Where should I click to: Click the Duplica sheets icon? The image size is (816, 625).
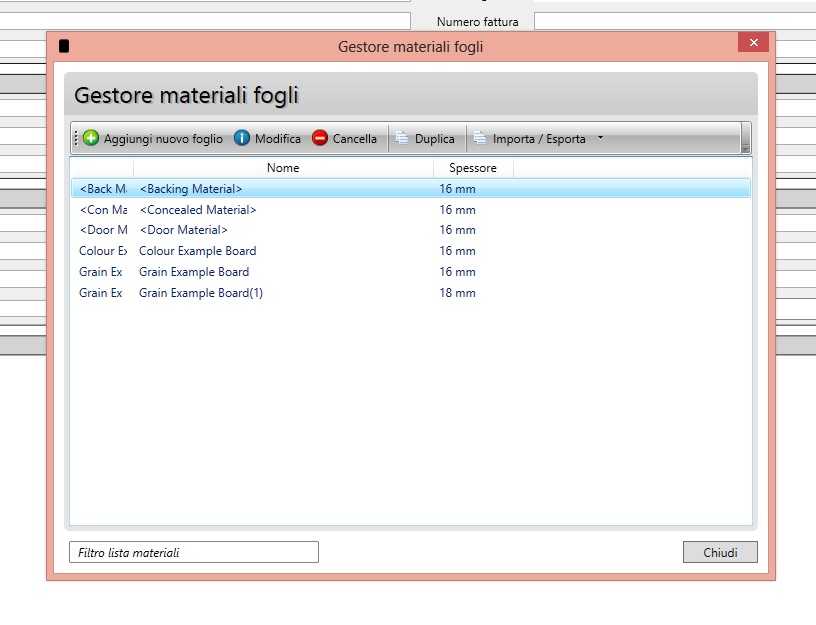click(x=402, y=139)
